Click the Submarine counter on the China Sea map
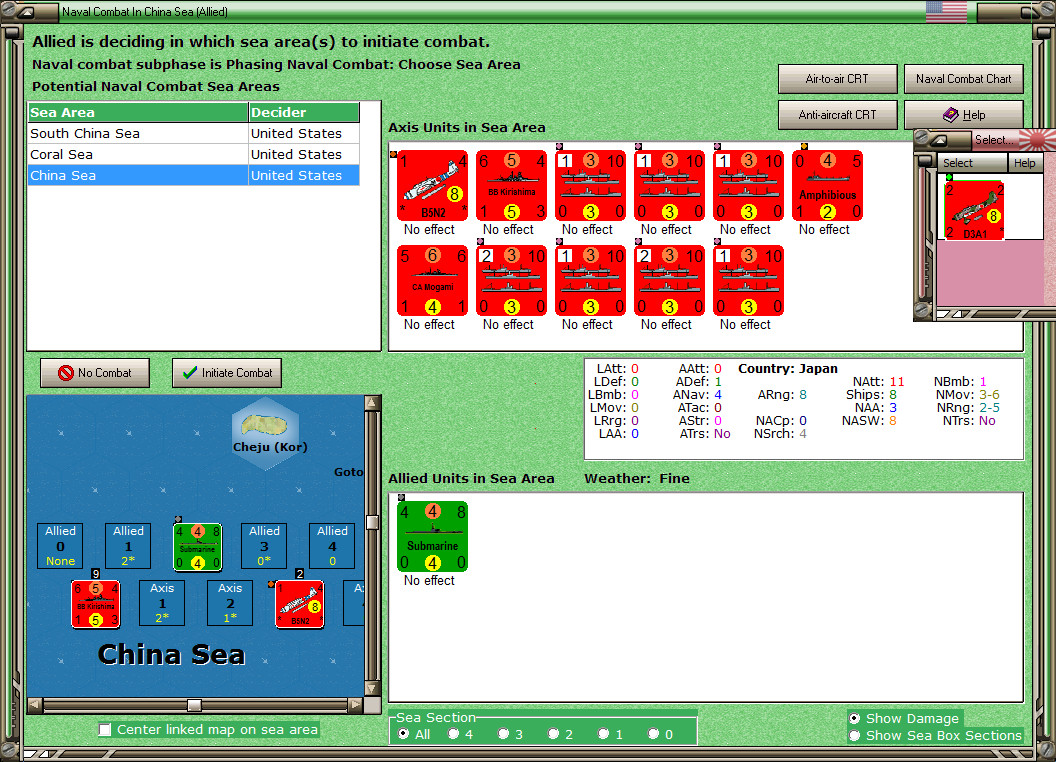Screen dimensions: 1056x762 coord(197,547)
